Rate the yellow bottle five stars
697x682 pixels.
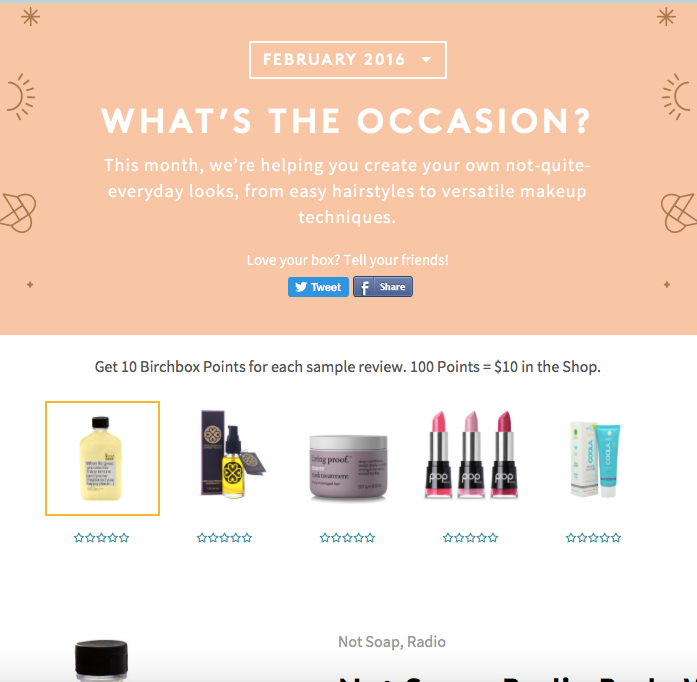tap(124, 538)
